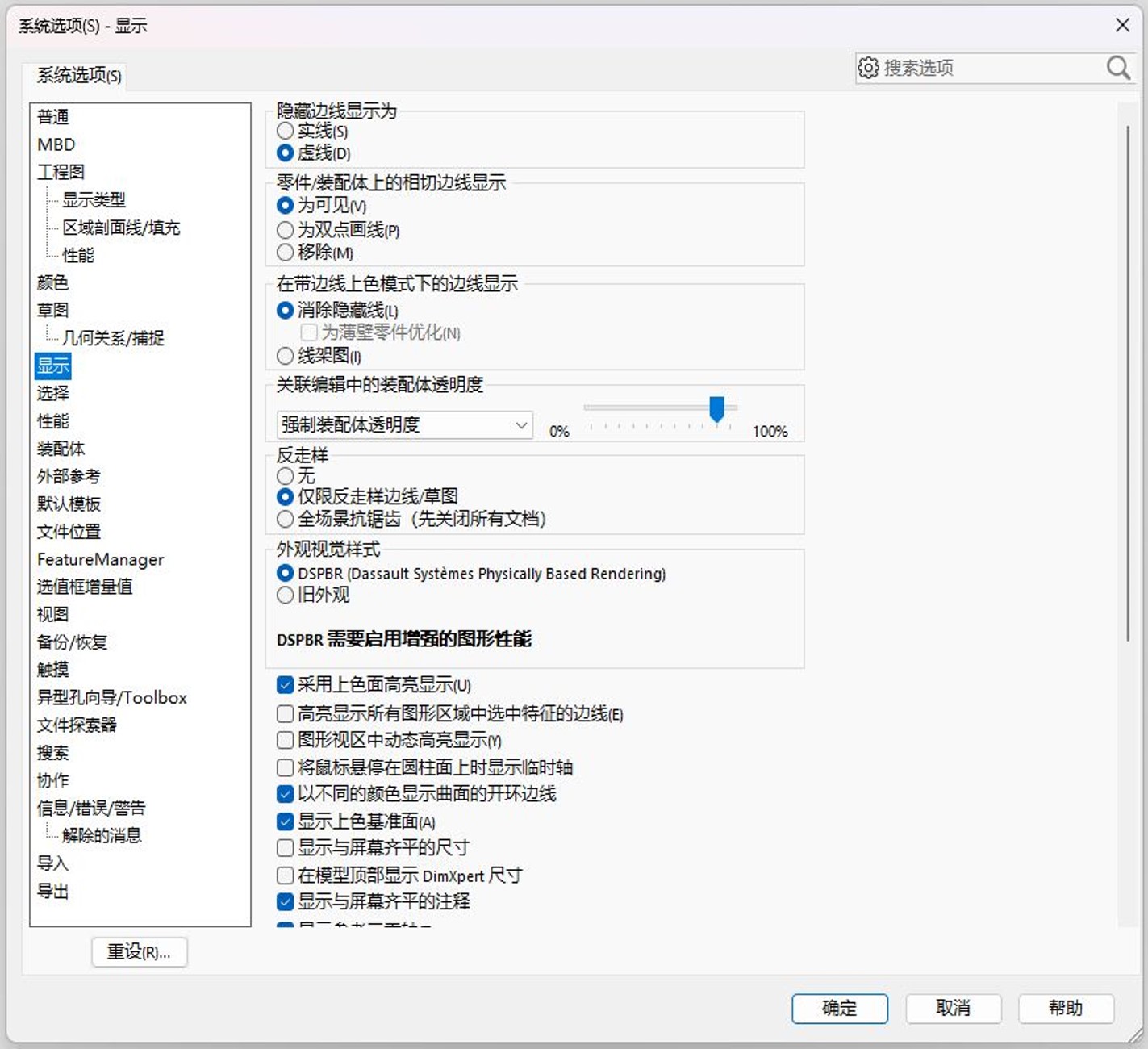Close the system options dialog
This screenshot has width=1148, height=1049.
1122,25
